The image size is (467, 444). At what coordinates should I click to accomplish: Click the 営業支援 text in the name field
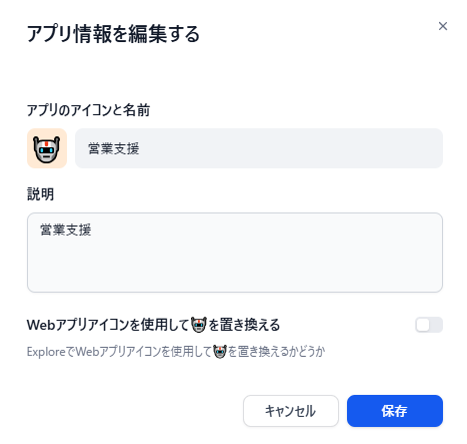(x=114, y=149)
